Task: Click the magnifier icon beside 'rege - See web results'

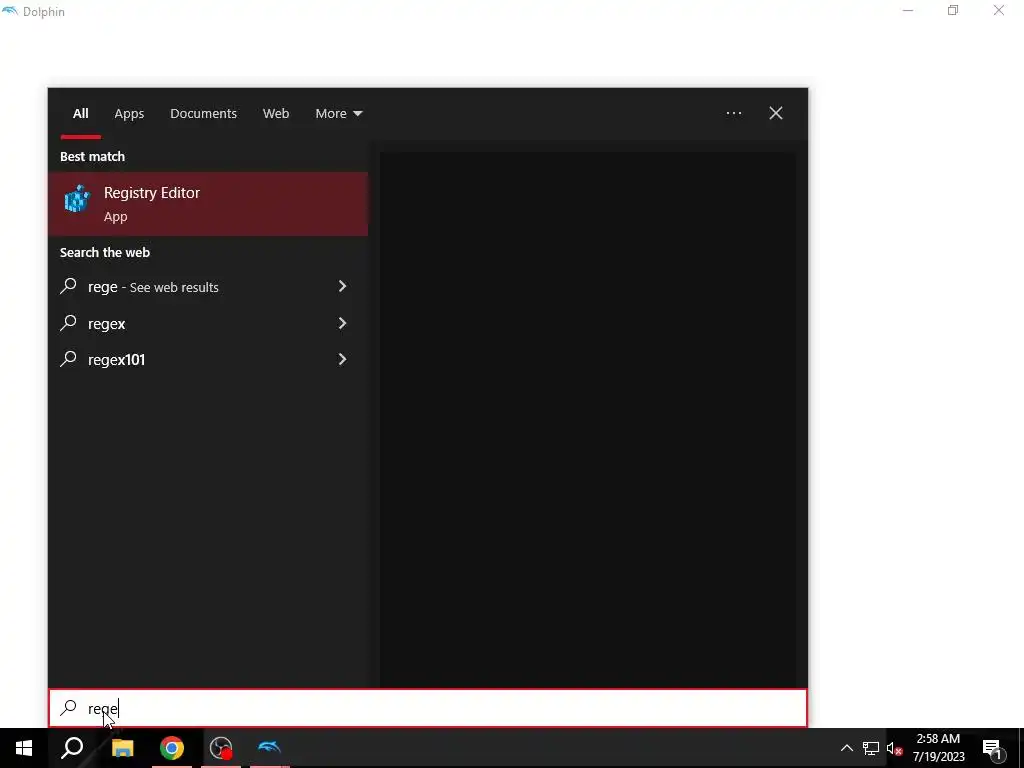Action: [x=69, y=286]
